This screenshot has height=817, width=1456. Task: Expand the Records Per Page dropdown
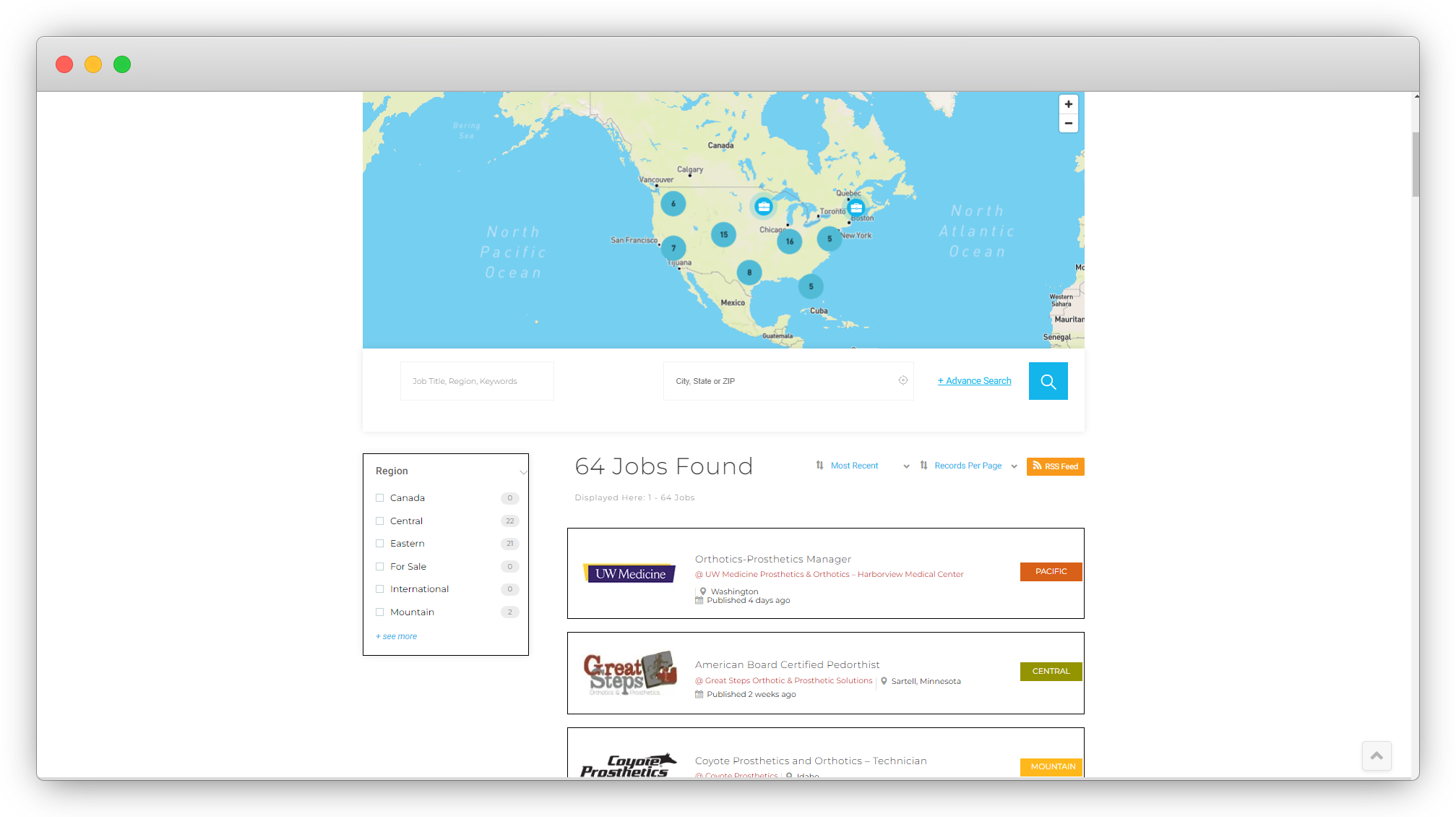coord(968,466)
